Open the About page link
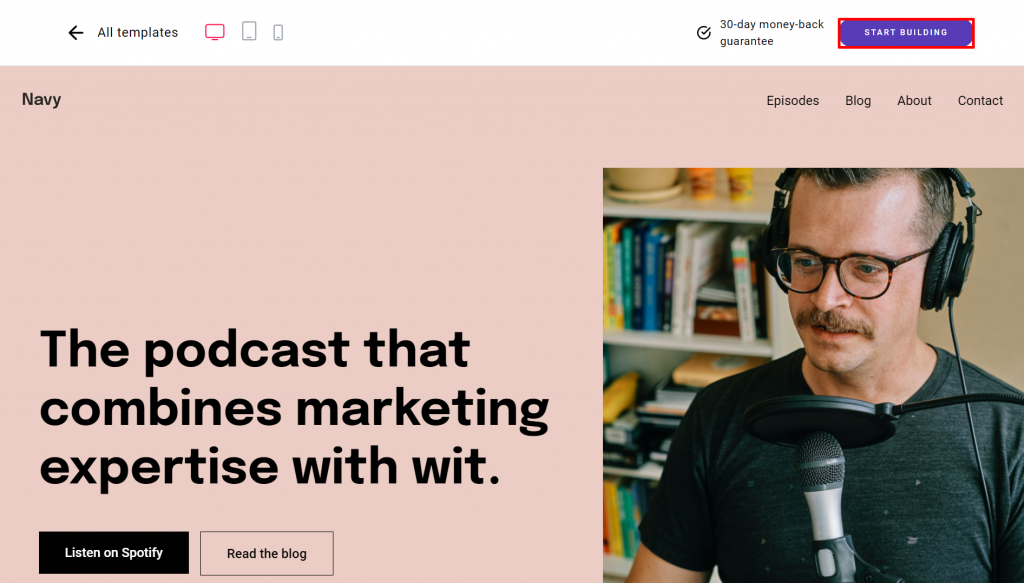 (x=914, y=101)
